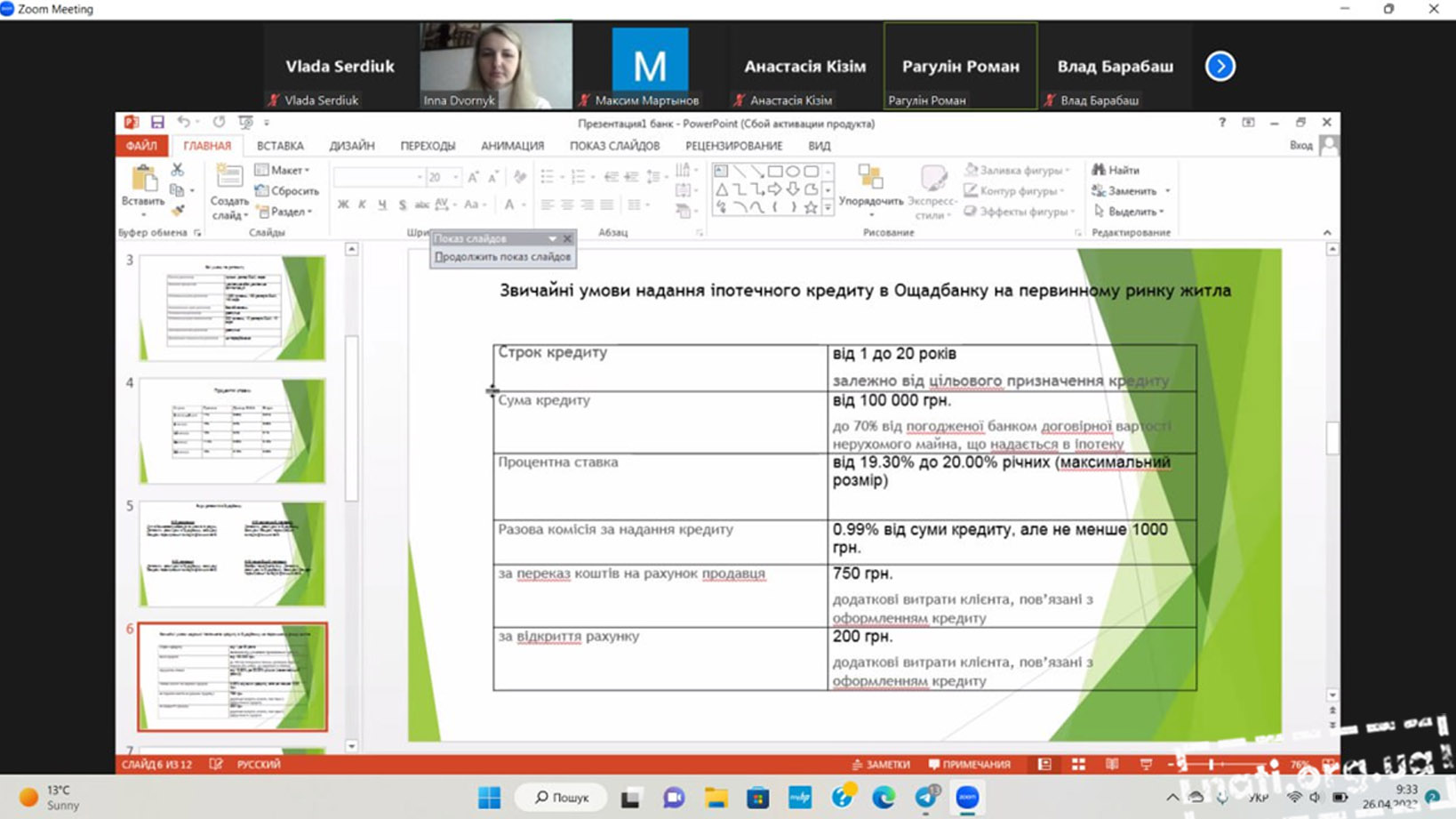
Task: Select slide 3 thumbnail
Action: click(x=232, y=308)
